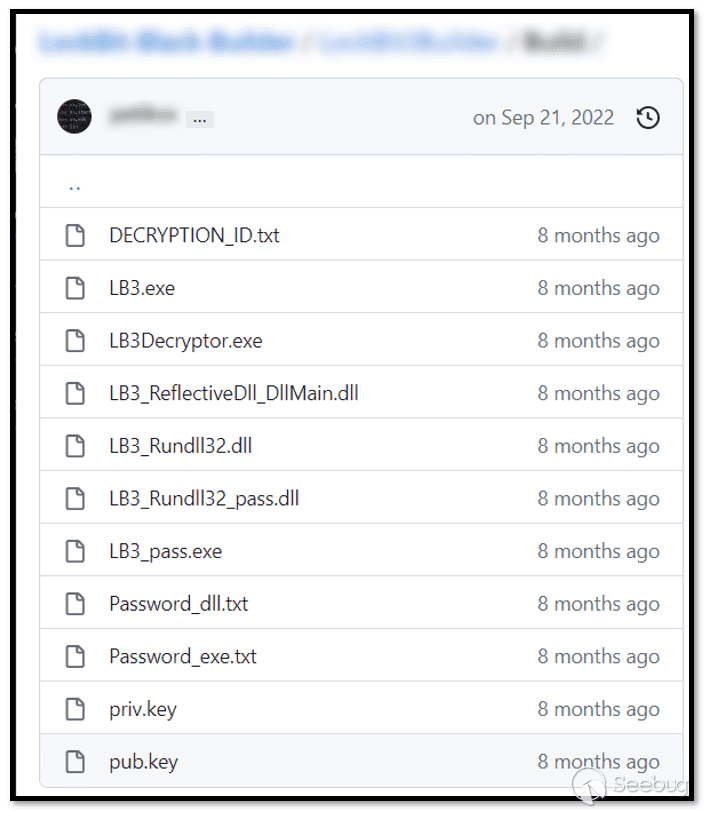Viewport: 717px width, 813px height.
Task: Click the file icon beside LB3Decryptor.exe
Action: click(x=76, y=340)
